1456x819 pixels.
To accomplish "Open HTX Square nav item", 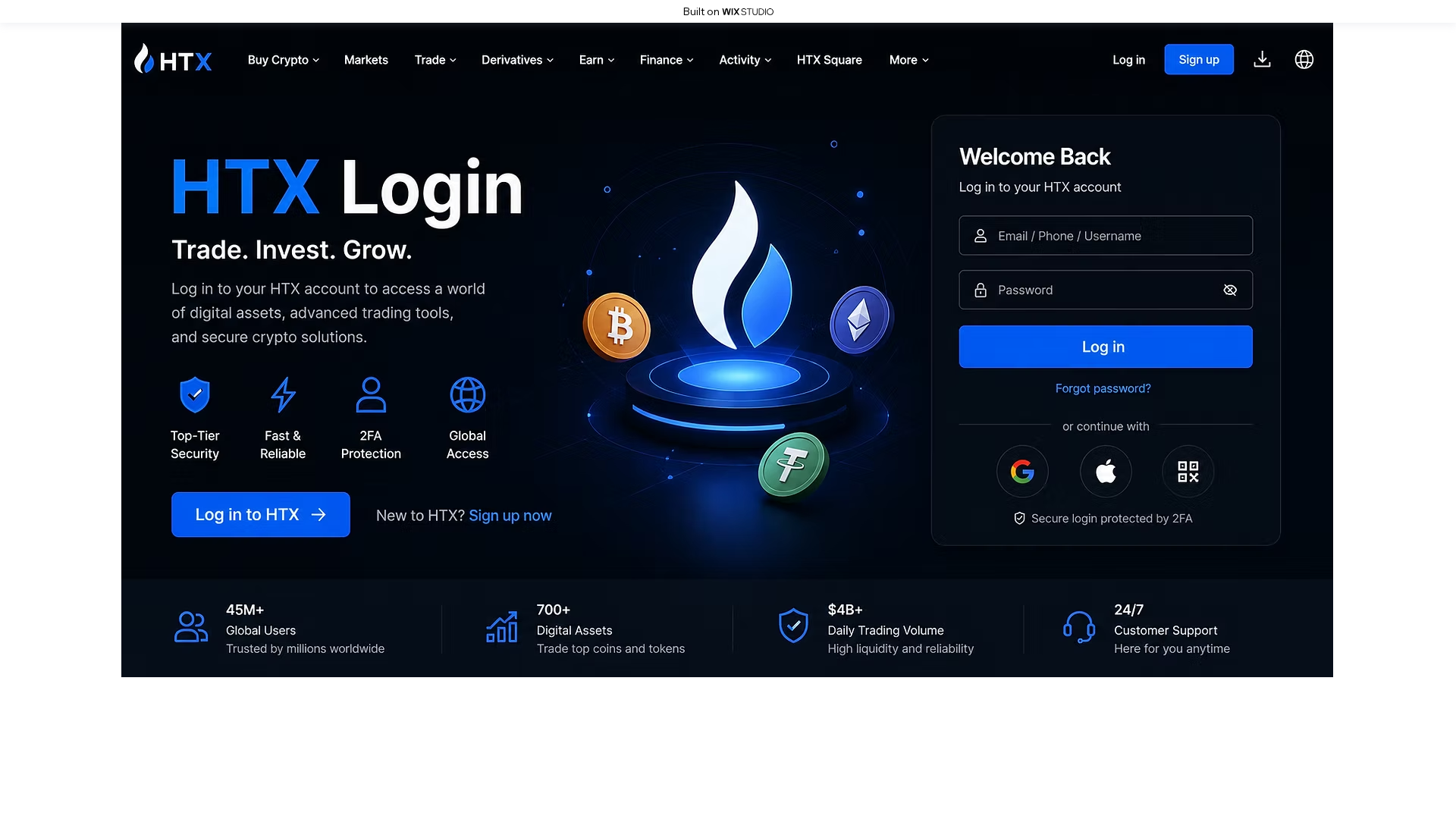I will 829,60.
